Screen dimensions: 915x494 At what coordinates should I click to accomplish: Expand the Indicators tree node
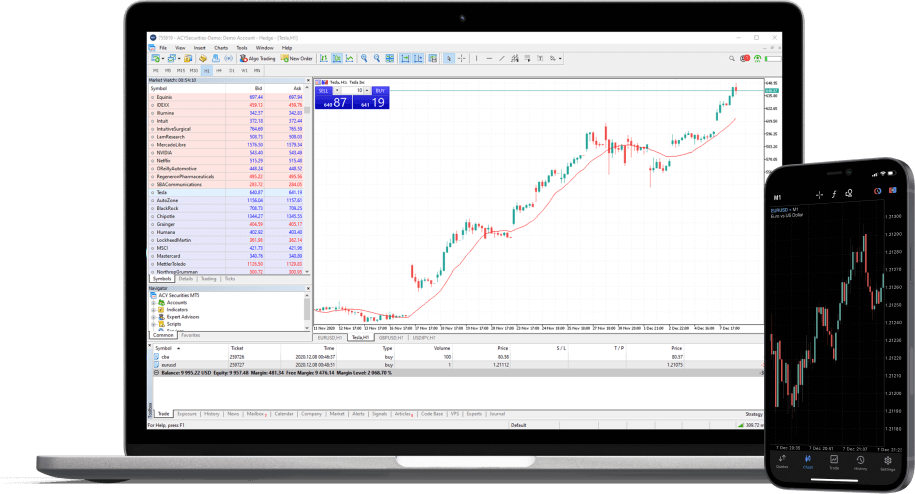click(x=153, y=309)
